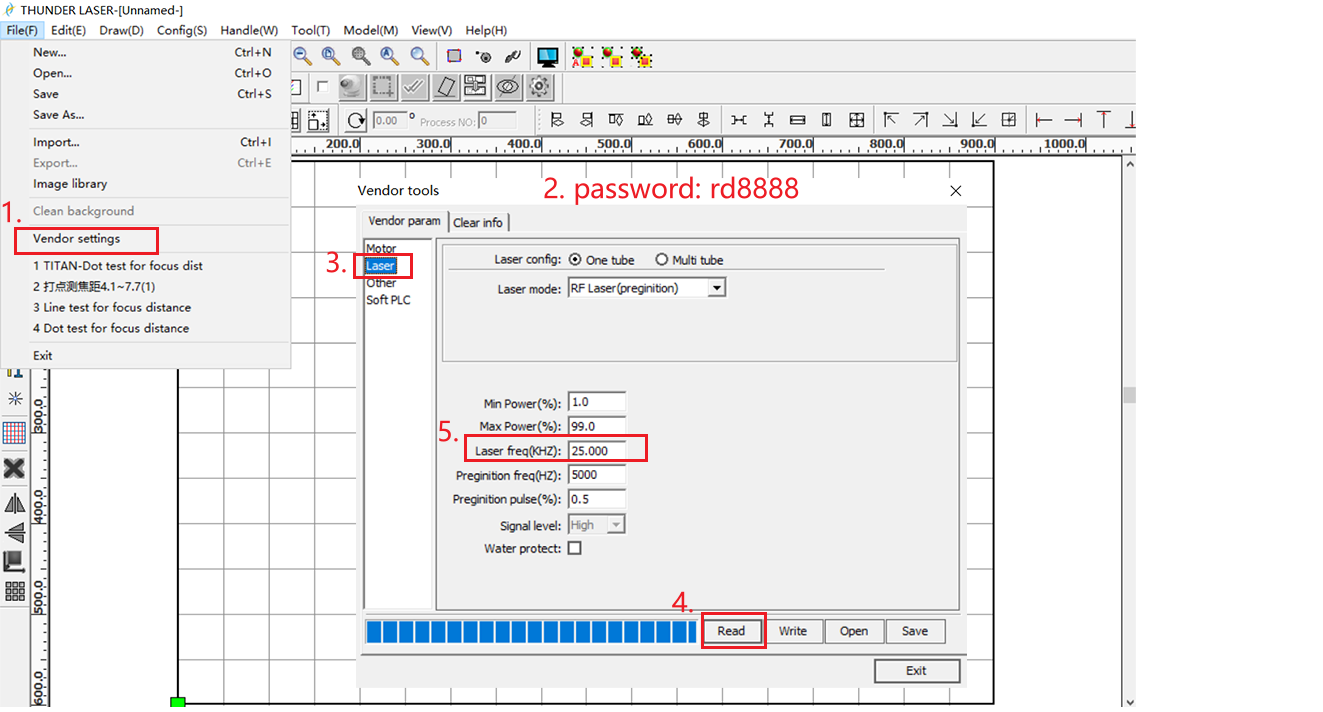The width and height of the screenshot is (1323, 712).
Task: Enable the Water protect checkbox
Action: [575, 549]
